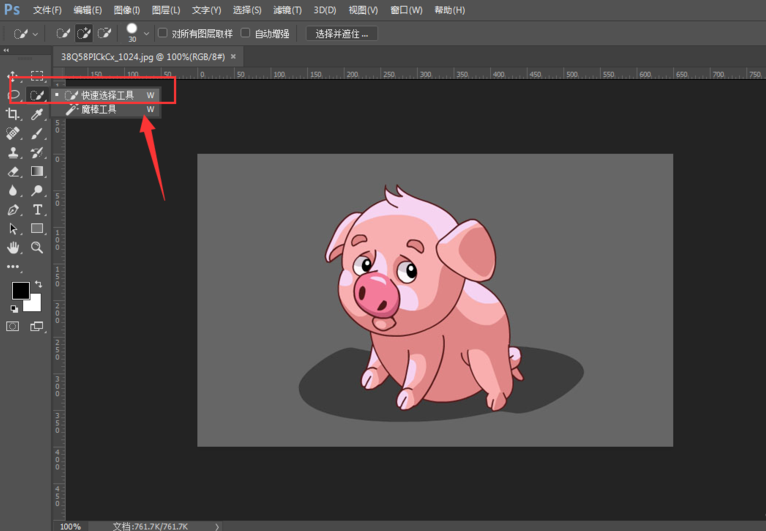Enable 对所有图层取样 checkbox
Image resolution: width=766 pixels, height=531 pixels.
[163, 33]
